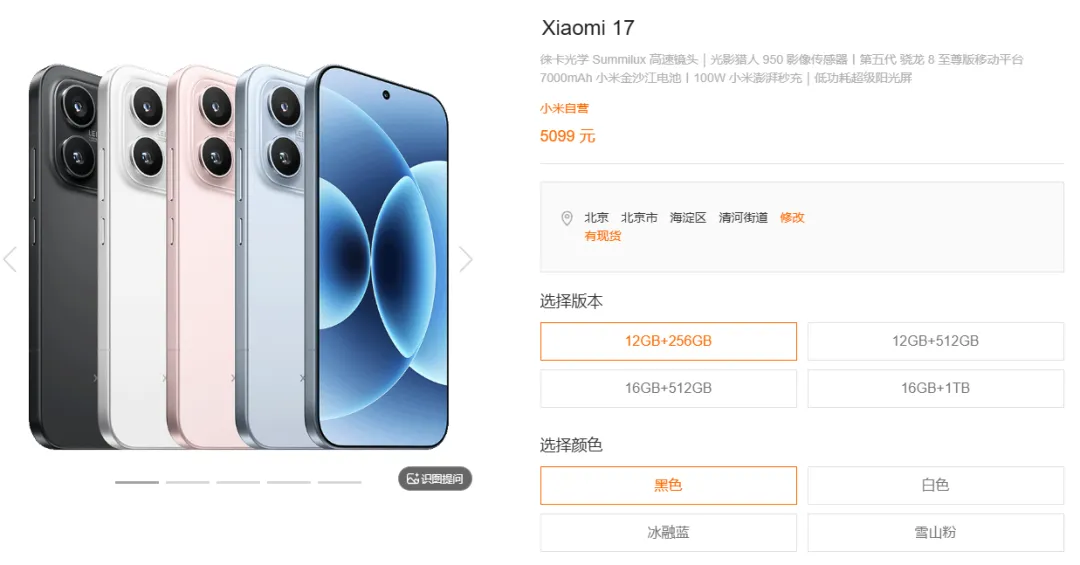Select the 白色 color option

coord(935,485)
